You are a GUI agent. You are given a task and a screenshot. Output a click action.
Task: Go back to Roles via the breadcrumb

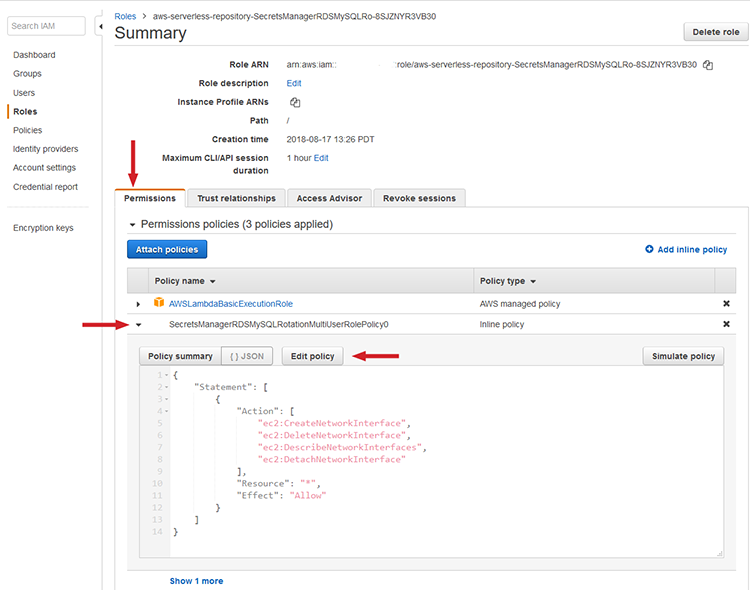[x=125, y=16]
